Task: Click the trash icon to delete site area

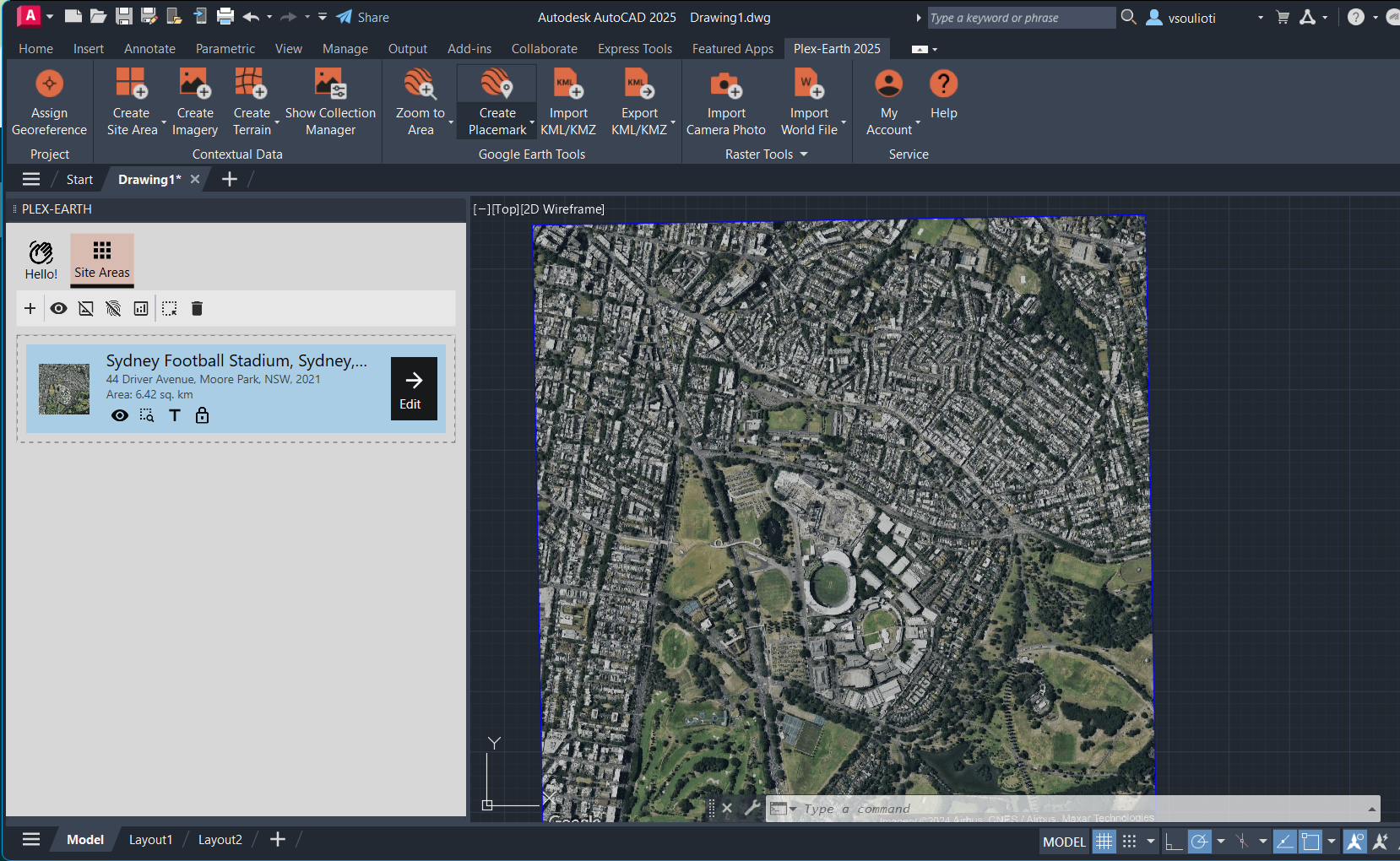Action: [197, 309]
